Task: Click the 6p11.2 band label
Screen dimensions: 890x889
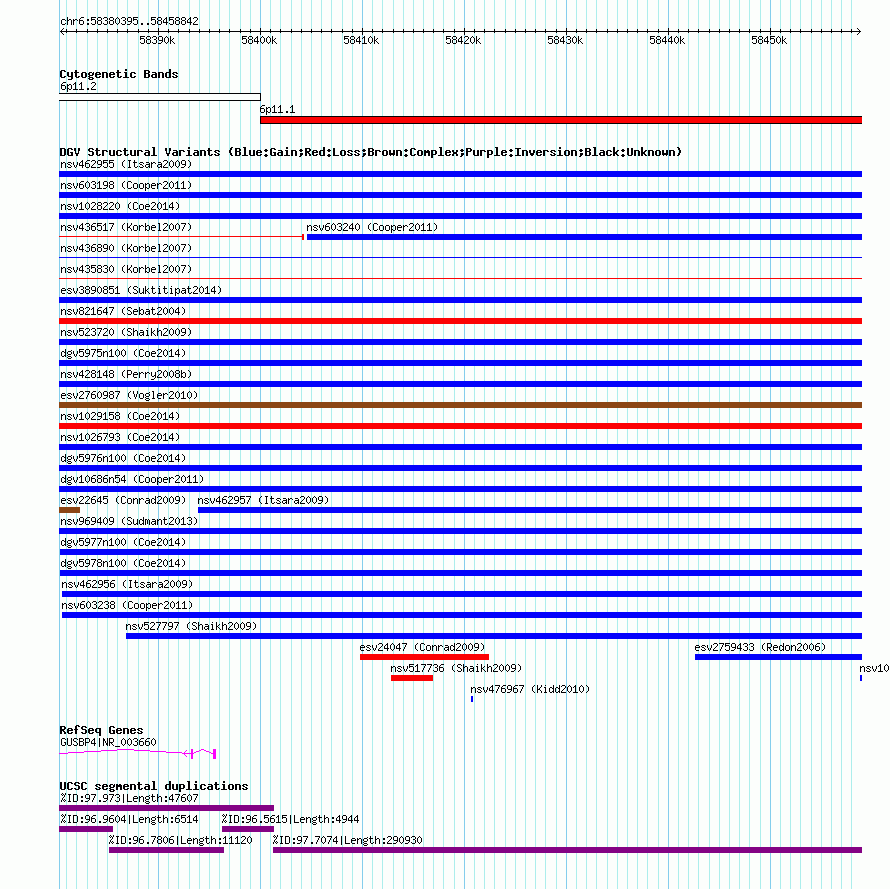Action: (x=78, y=87)
